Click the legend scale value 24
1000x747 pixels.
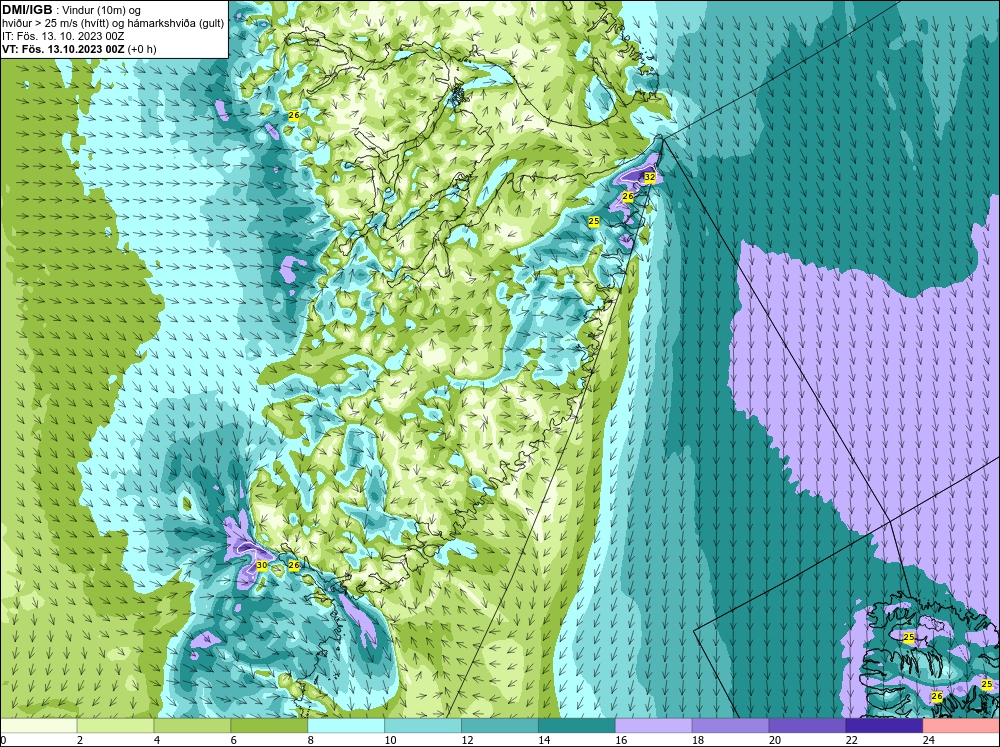pos(929,740)
